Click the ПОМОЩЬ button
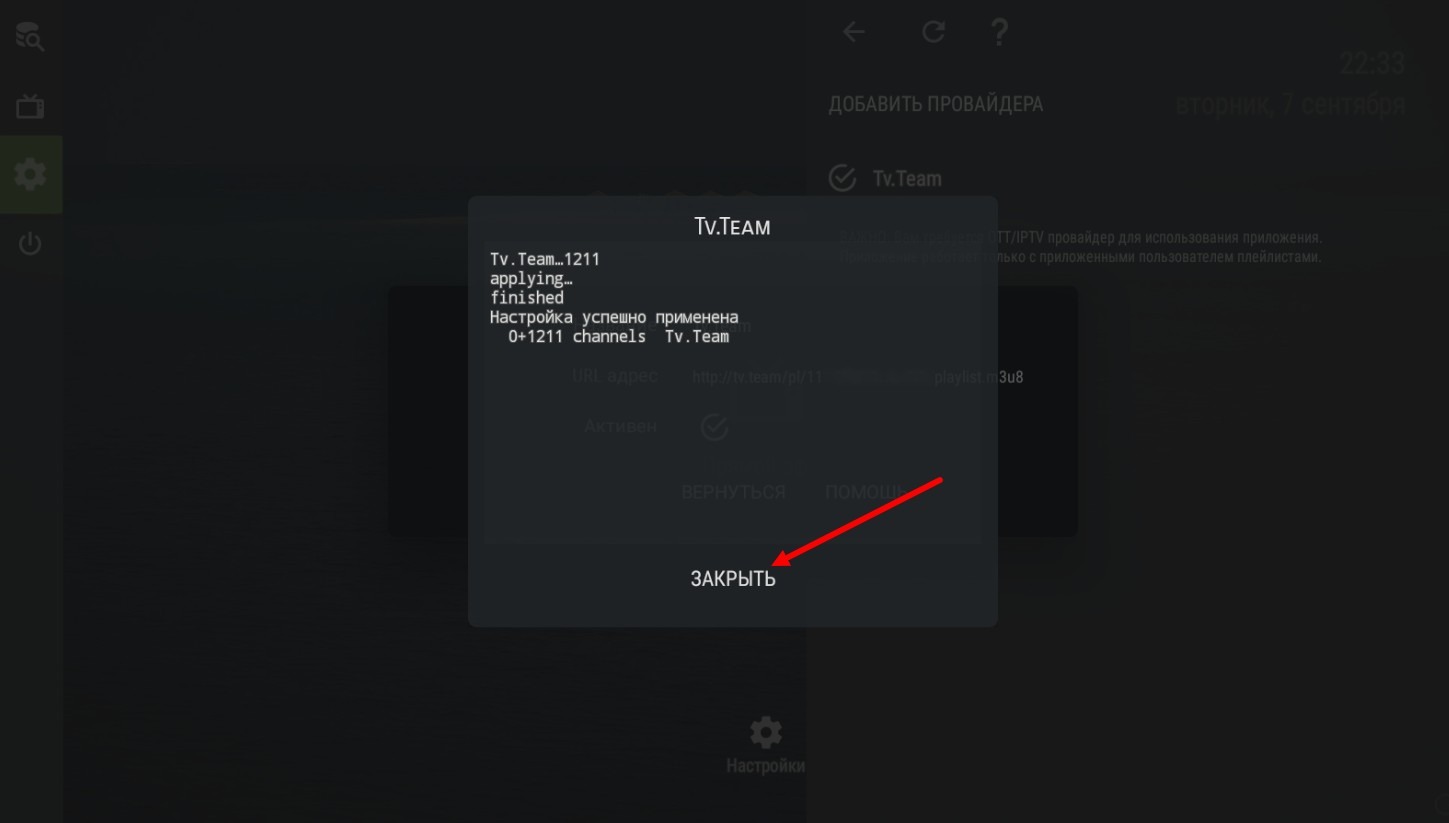This screenshot has height=823, width=1449. pyautogui.click(x=865, y=493)
